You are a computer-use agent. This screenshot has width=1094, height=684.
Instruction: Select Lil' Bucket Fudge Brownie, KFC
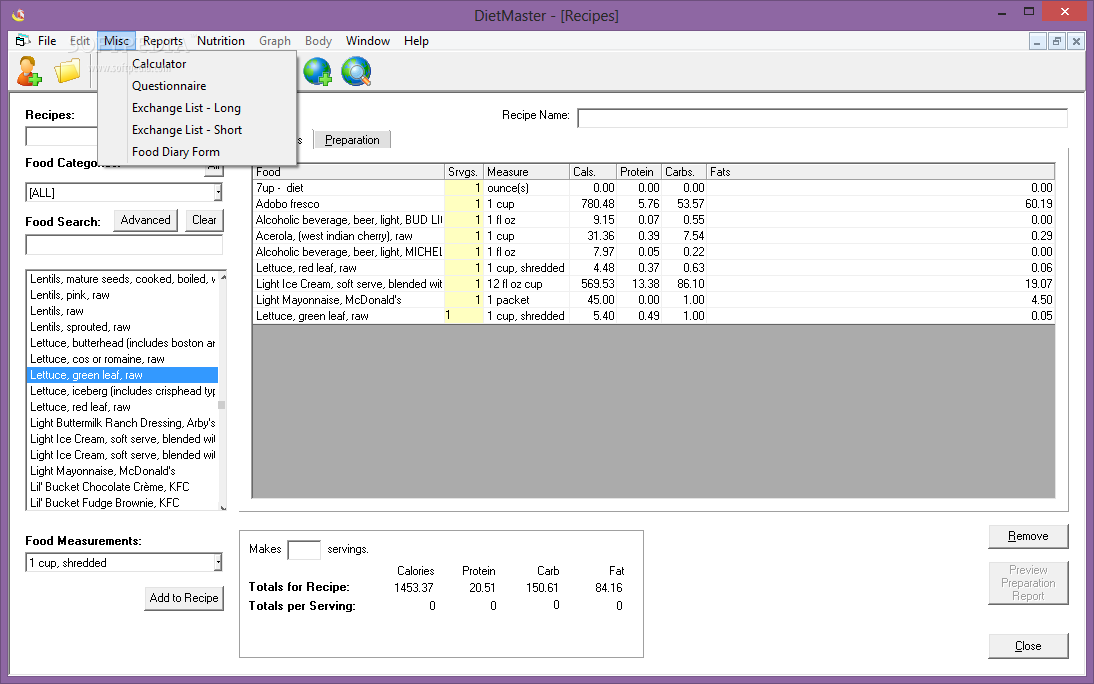click(x=122, y=504)
